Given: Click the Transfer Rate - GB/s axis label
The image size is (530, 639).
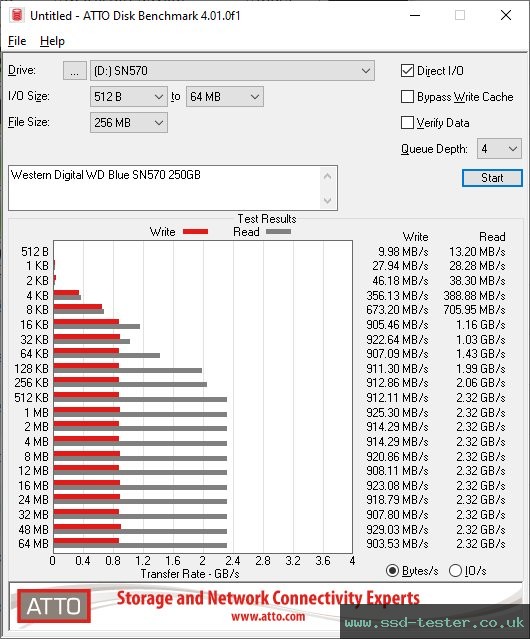Looking at the screenshot, I should pyautogui.click(x=190, y=574).
